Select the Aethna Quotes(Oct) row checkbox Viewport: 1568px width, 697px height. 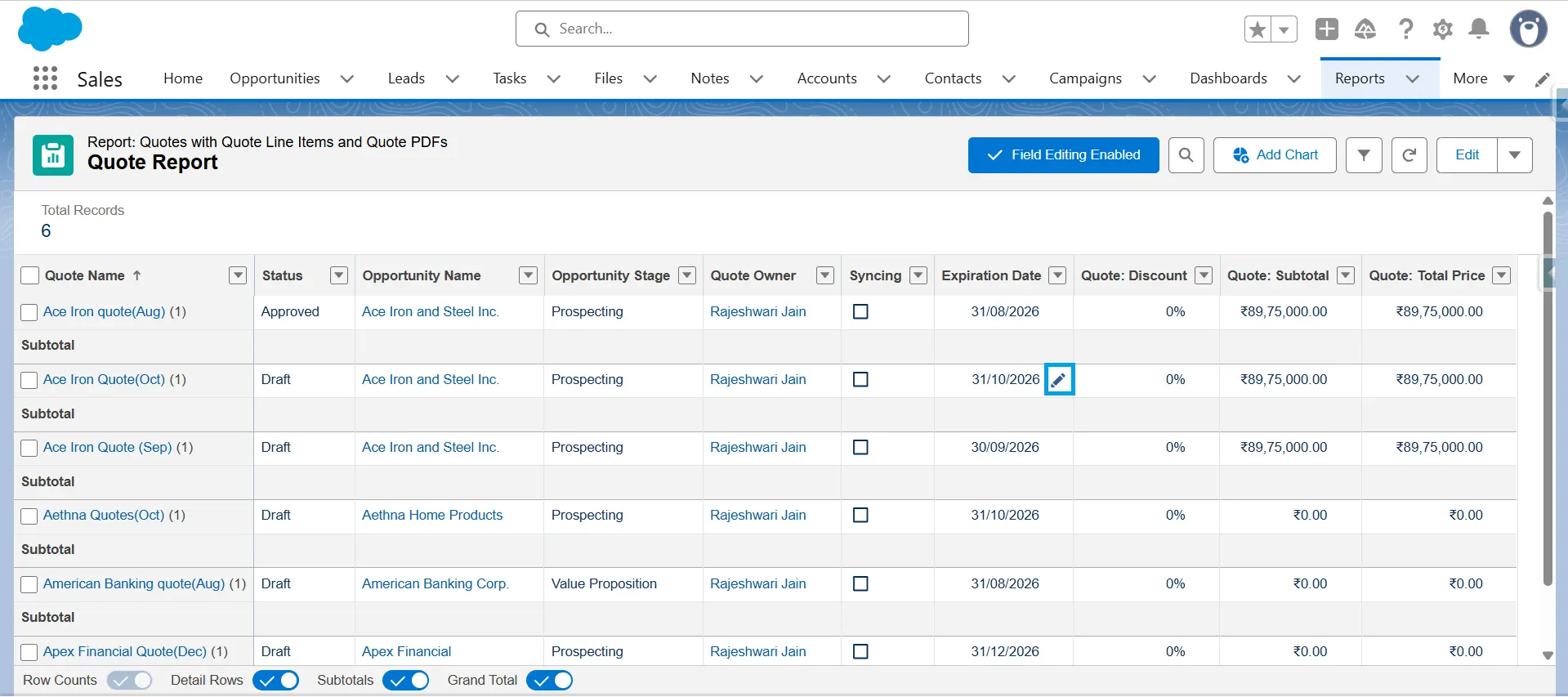pyautogui.click(x=29, y=516)
